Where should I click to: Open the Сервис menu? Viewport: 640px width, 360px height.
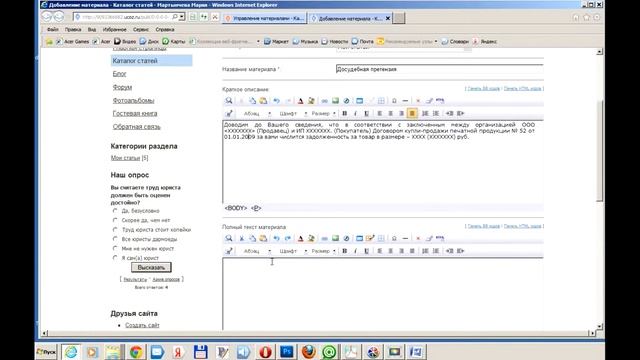click(x=141, y=29)
